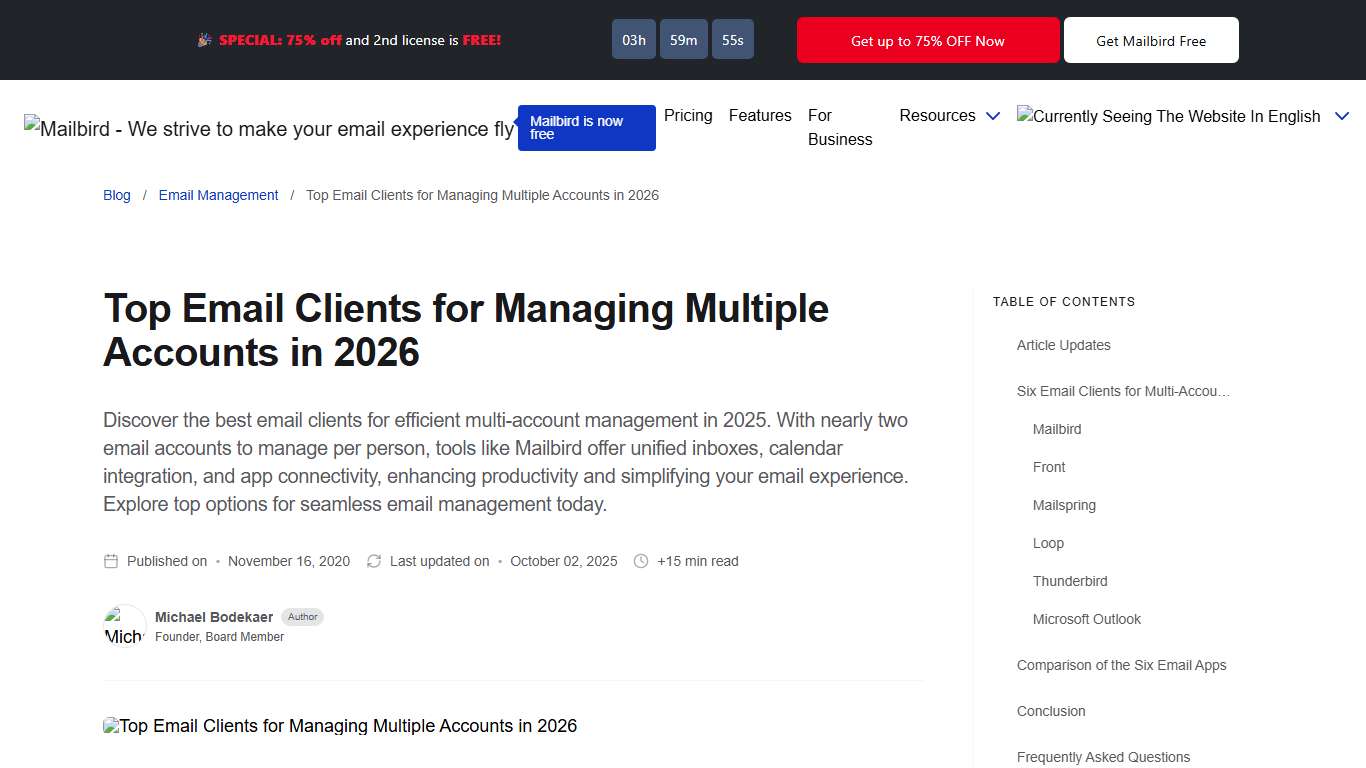Click the author avatar of Michael Bodekaer

pos(124,625)
